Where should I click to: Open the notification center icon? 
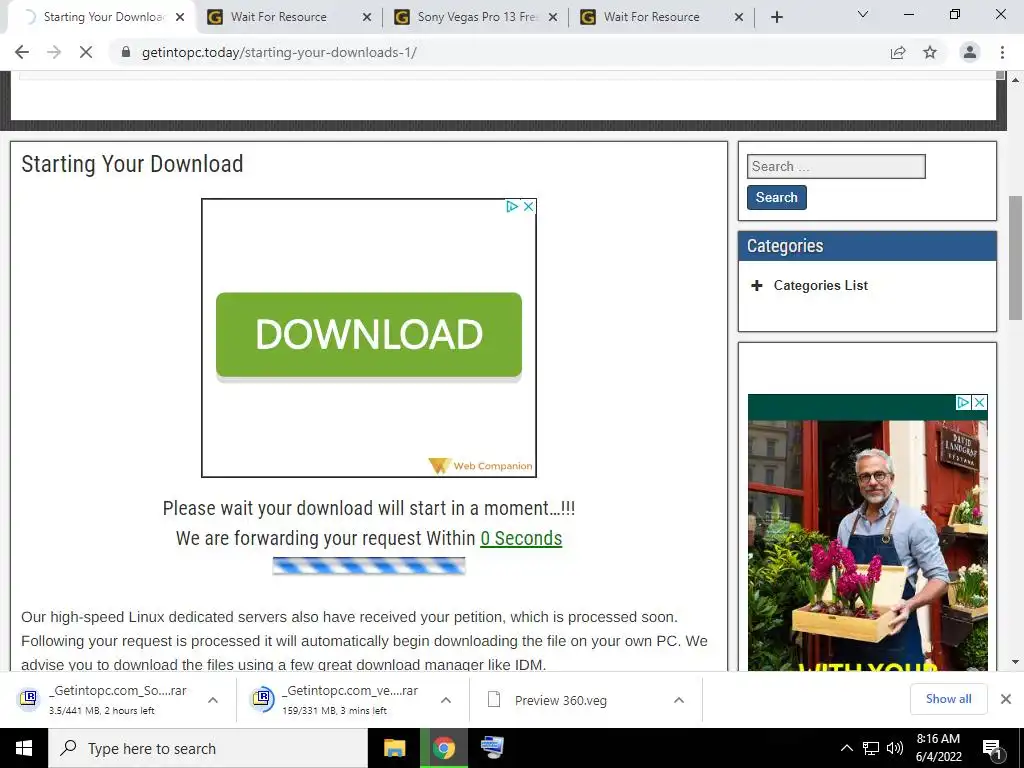click(993, 749)
